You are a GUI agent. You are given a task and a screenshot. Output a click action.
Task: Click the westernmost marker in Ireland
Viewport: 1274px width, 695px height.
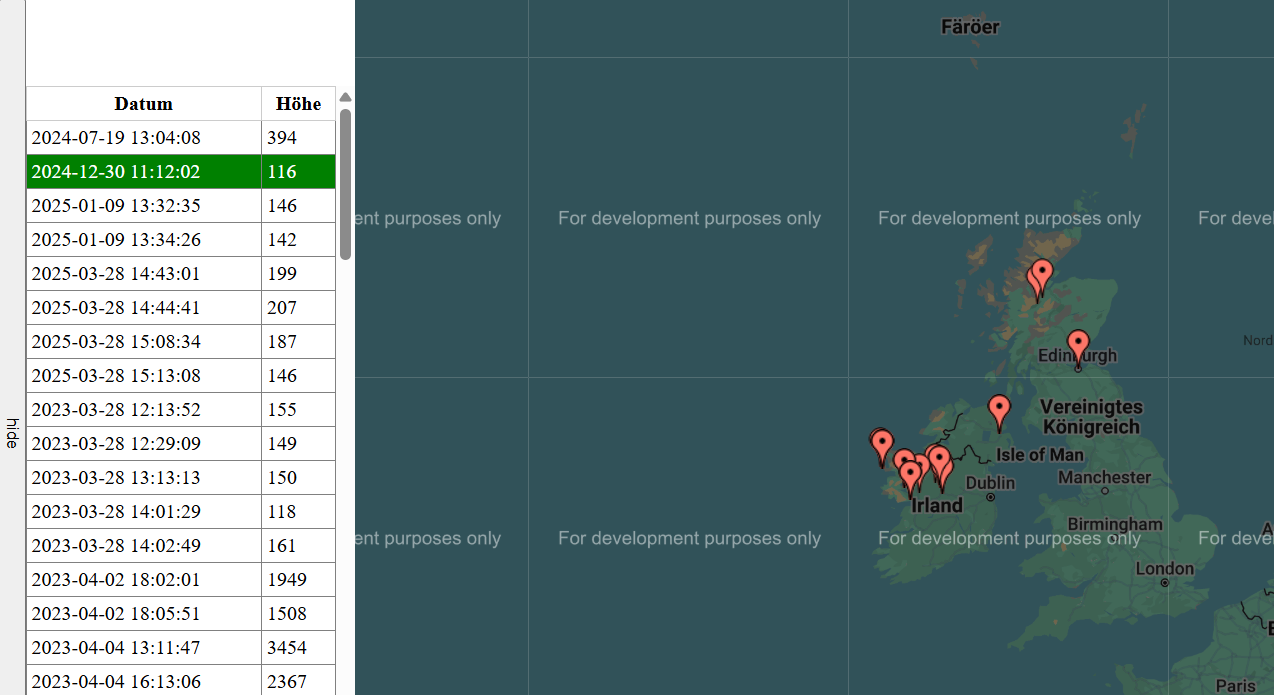pos(880,444)
